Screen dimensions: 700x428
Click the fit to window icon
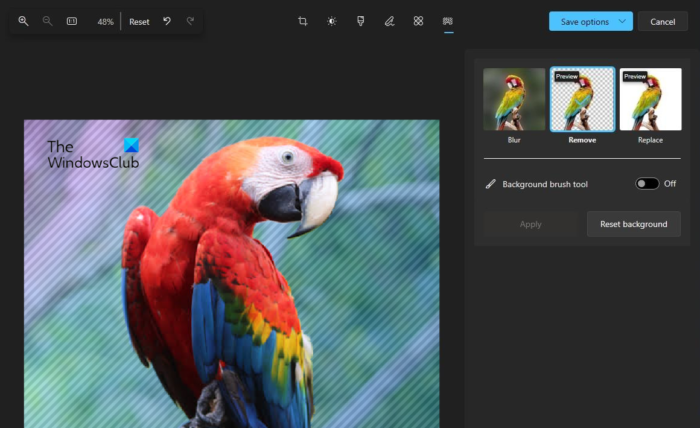pos(72,21)
